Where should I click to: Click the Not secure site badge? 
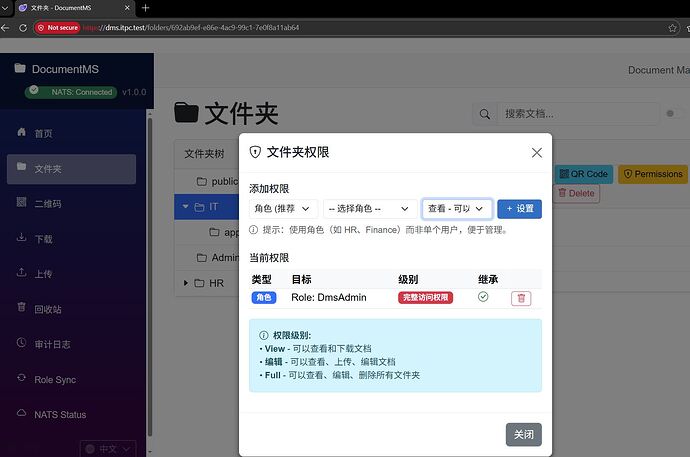tap(58, 28)
